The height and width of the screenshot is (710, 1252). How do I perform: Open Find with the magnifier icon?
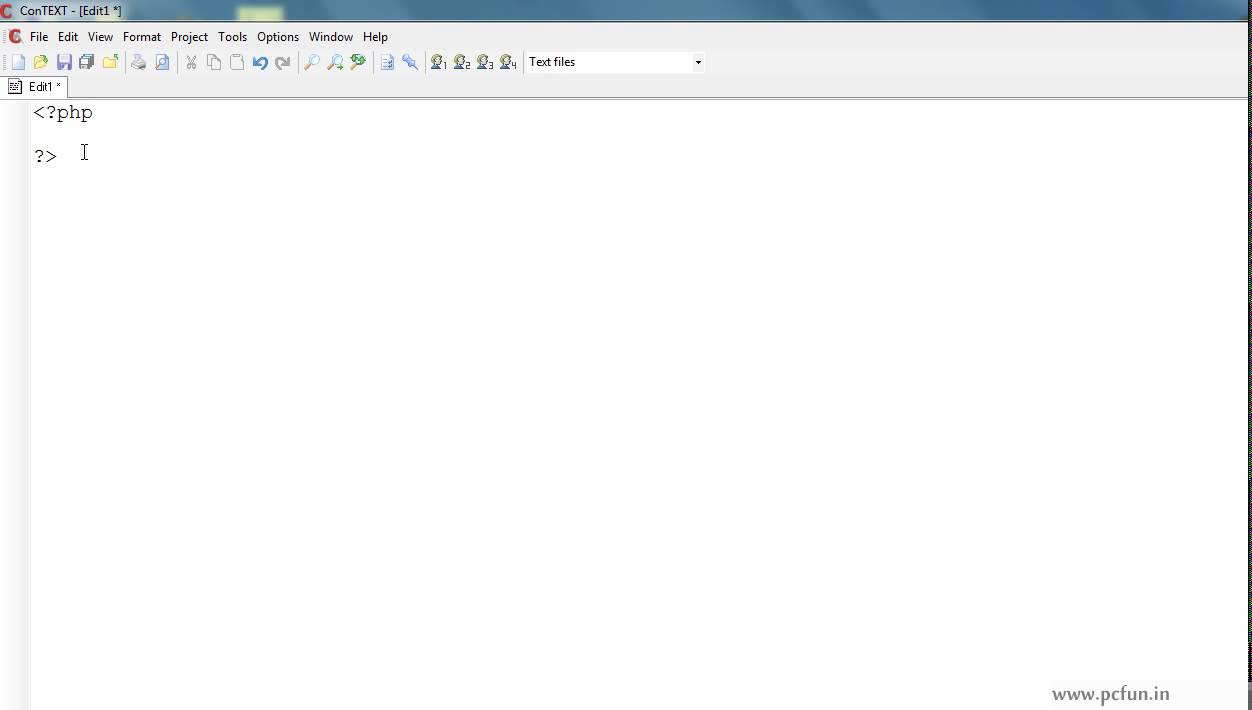[312, 62]
